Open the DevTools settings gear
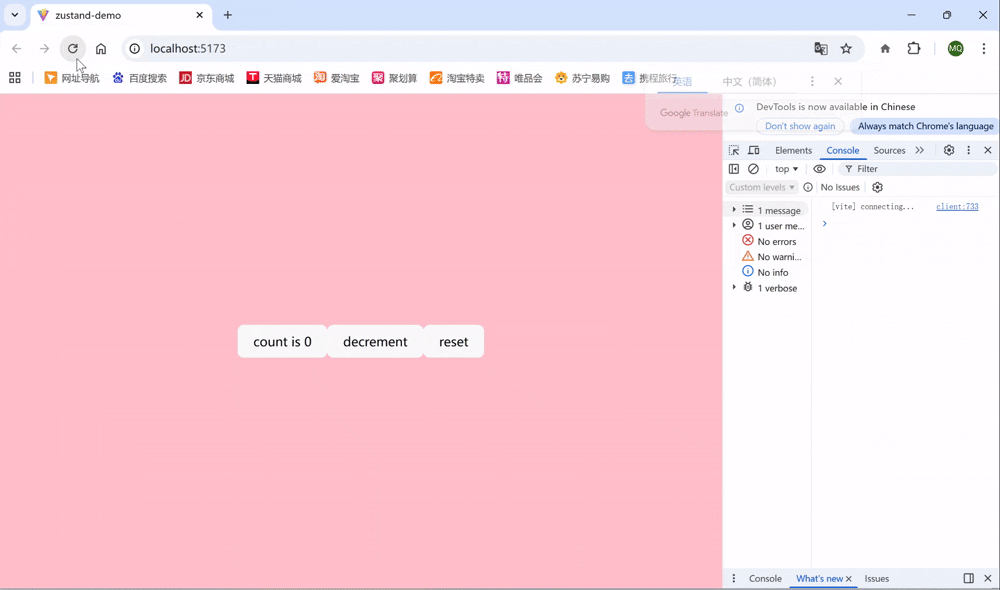The image size is (1000, 590). click(948, 149)
